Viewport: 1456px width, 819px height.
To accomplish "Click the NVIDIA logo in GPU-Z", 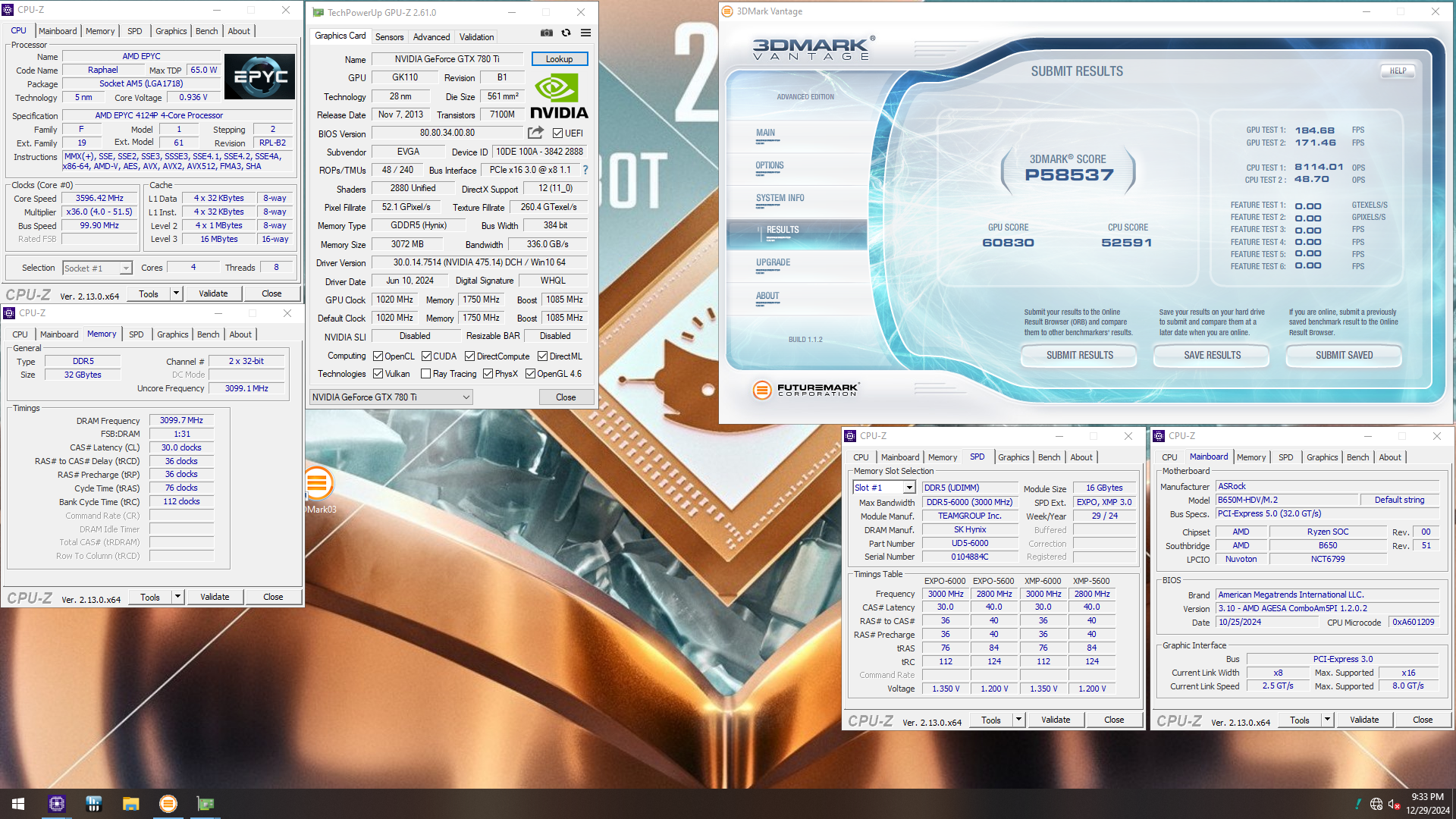I will coord(559,96).
